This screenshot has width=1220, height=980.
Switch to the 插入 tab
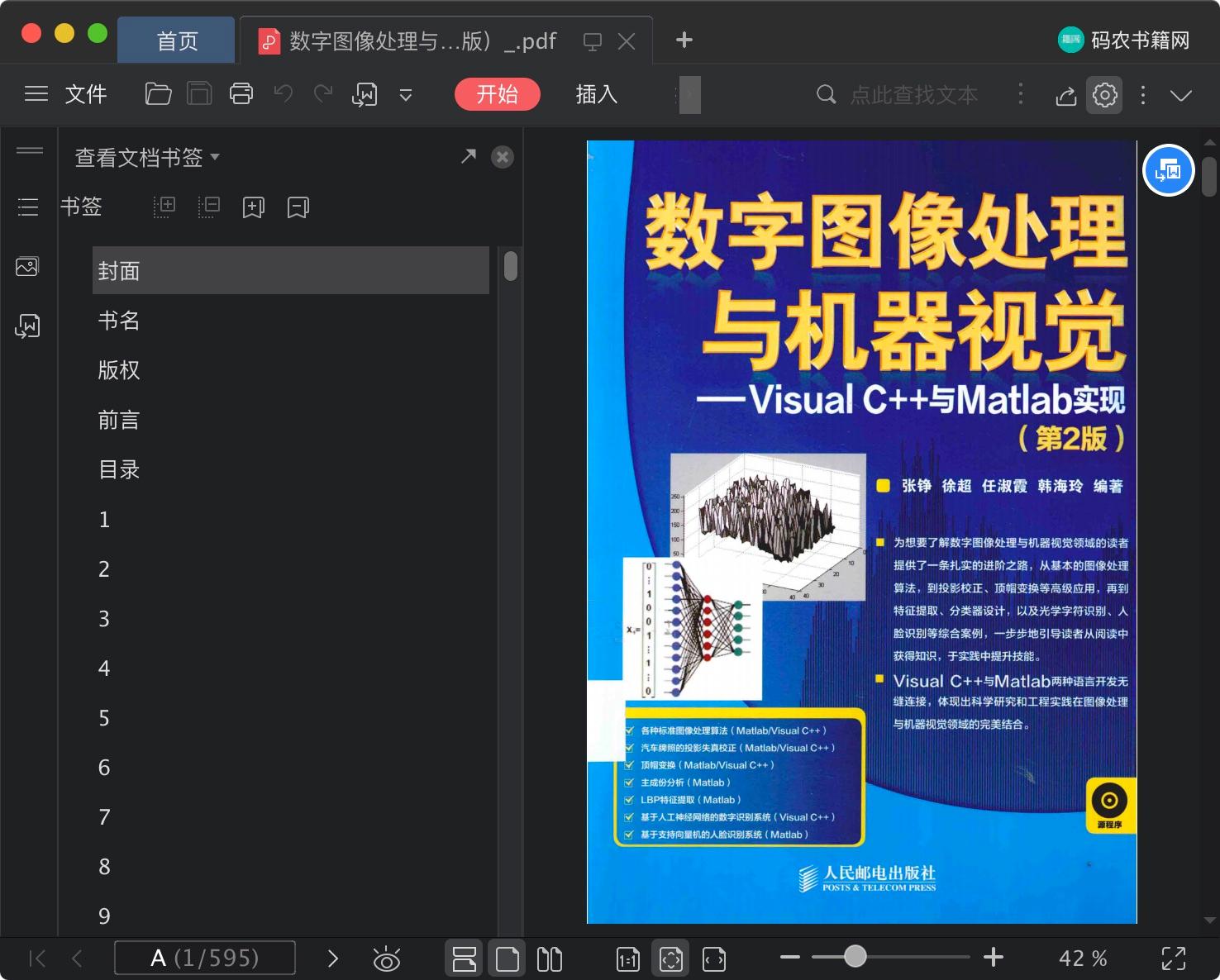597,94
